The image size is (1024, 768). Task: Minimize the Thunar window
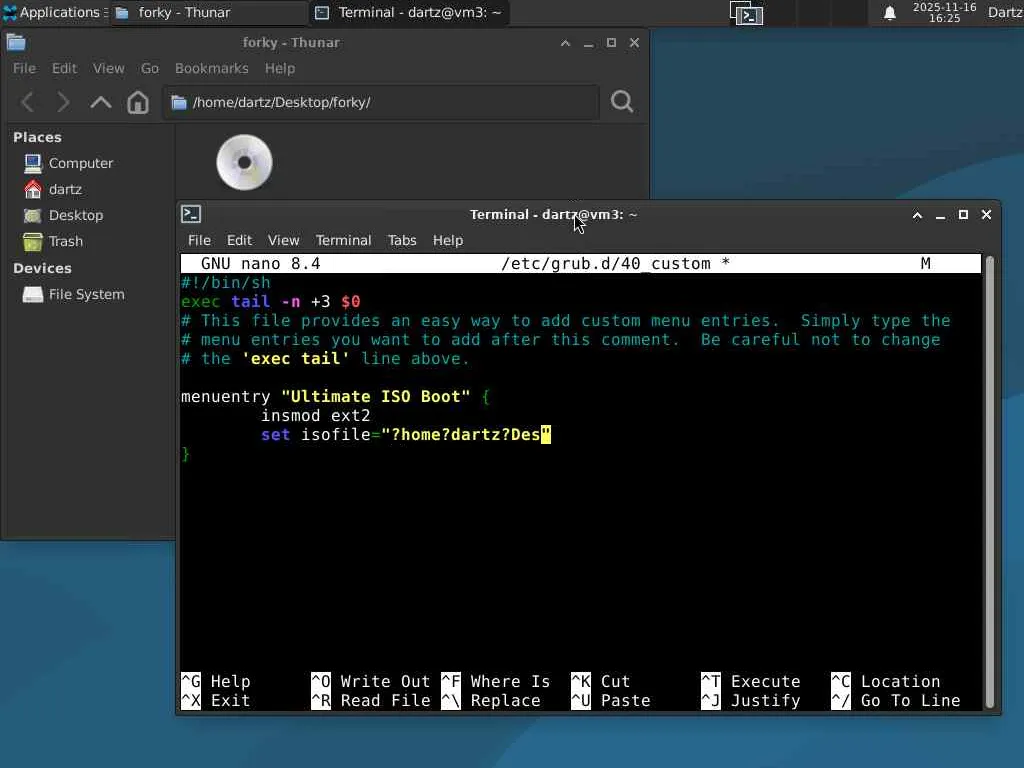click(588, 43)
